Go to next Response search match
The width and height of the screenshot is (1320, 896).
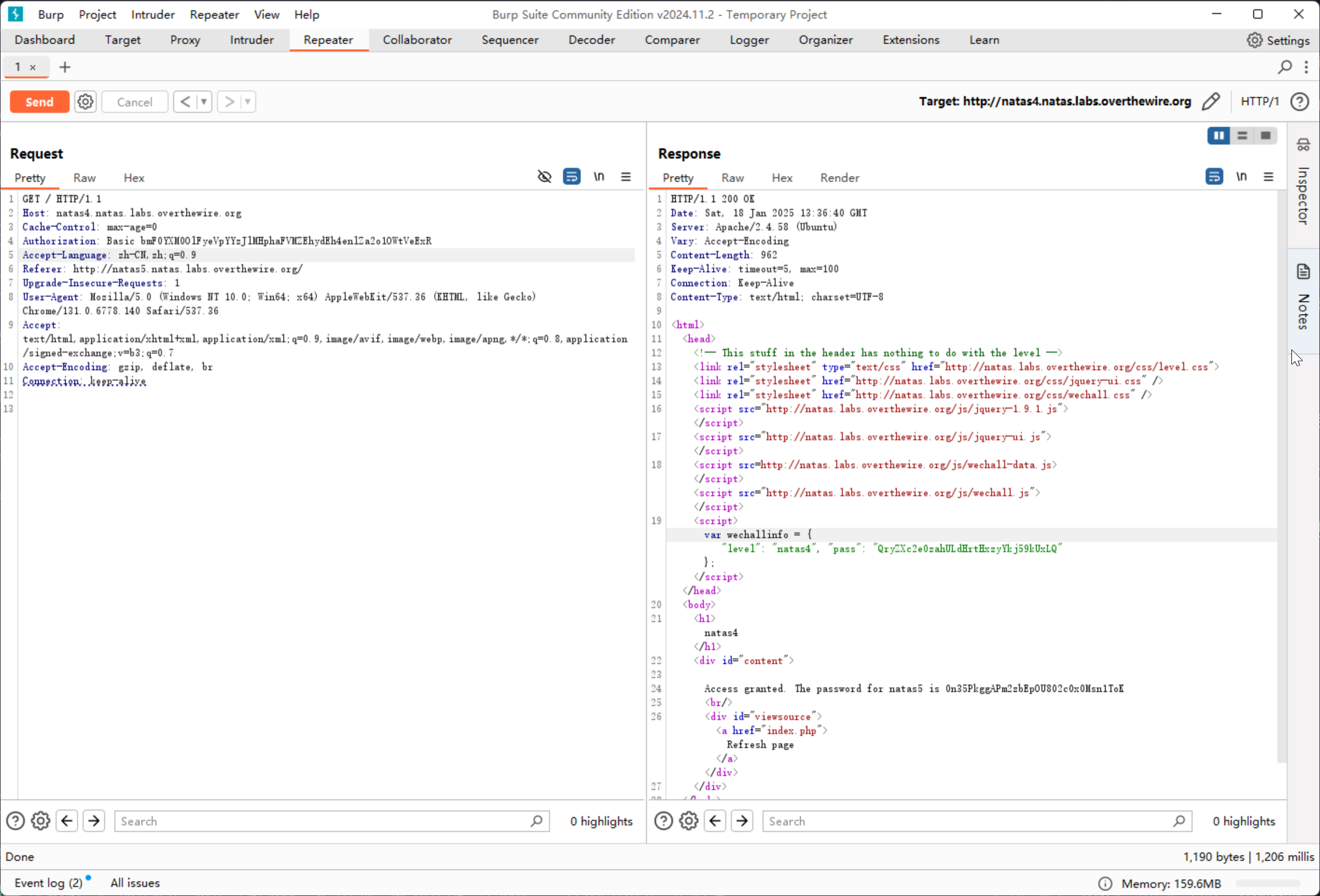coord(742,821)
